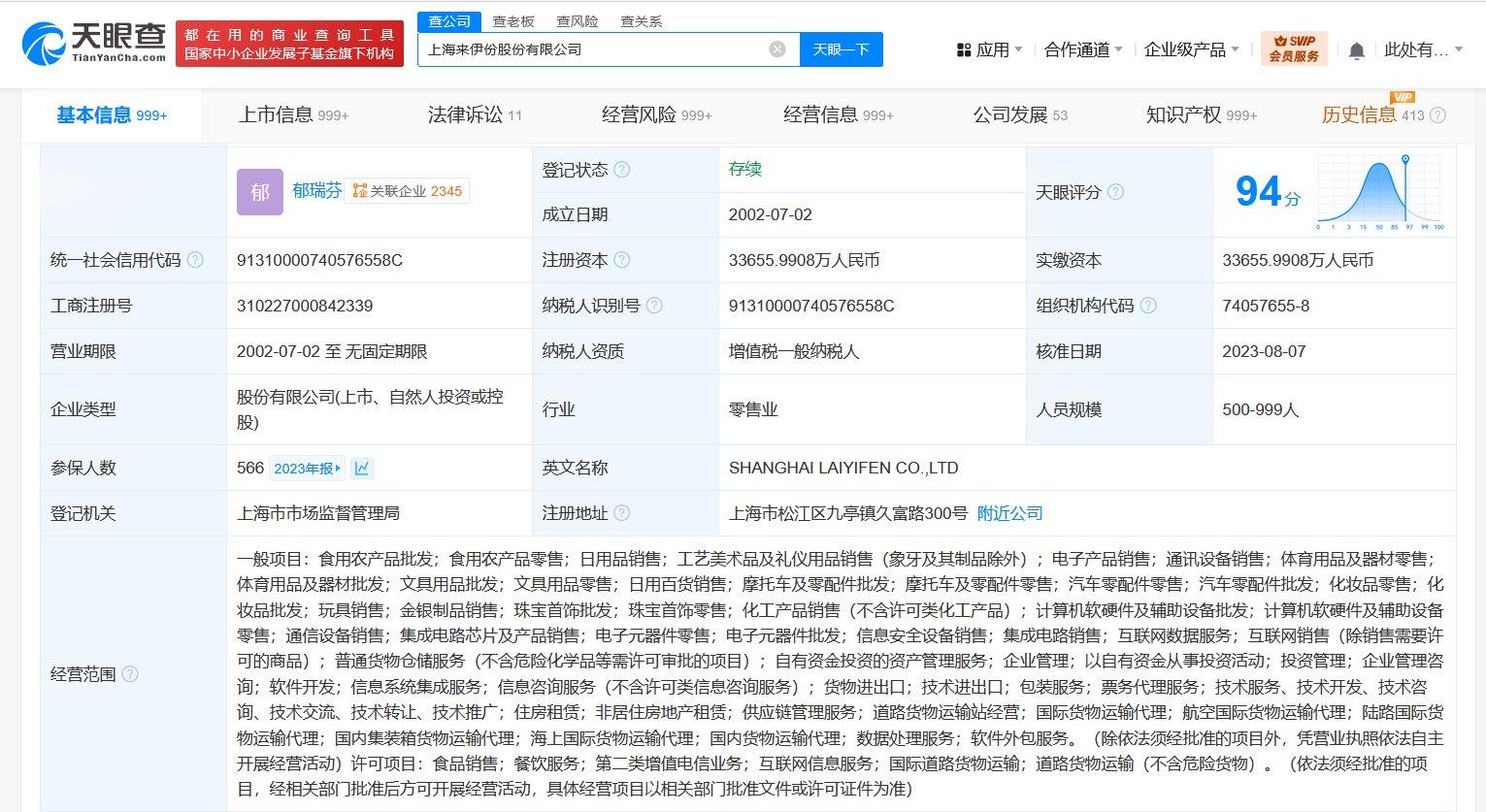Click the help icon on 历史信息 tab
The image size is (1486, 812).
click(x=1438, y=115)
